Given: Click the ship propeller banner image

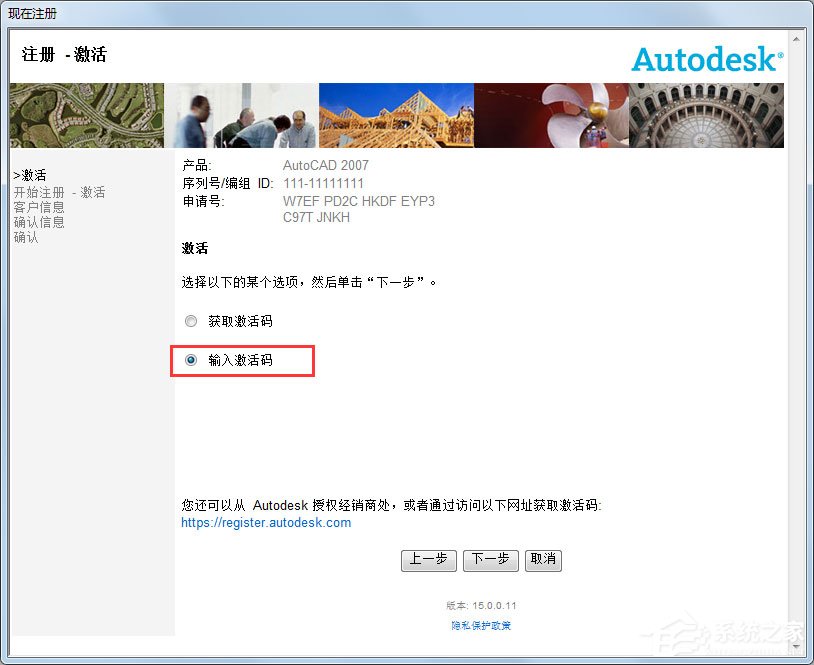Looking at the screenshot, I should 552,115.
